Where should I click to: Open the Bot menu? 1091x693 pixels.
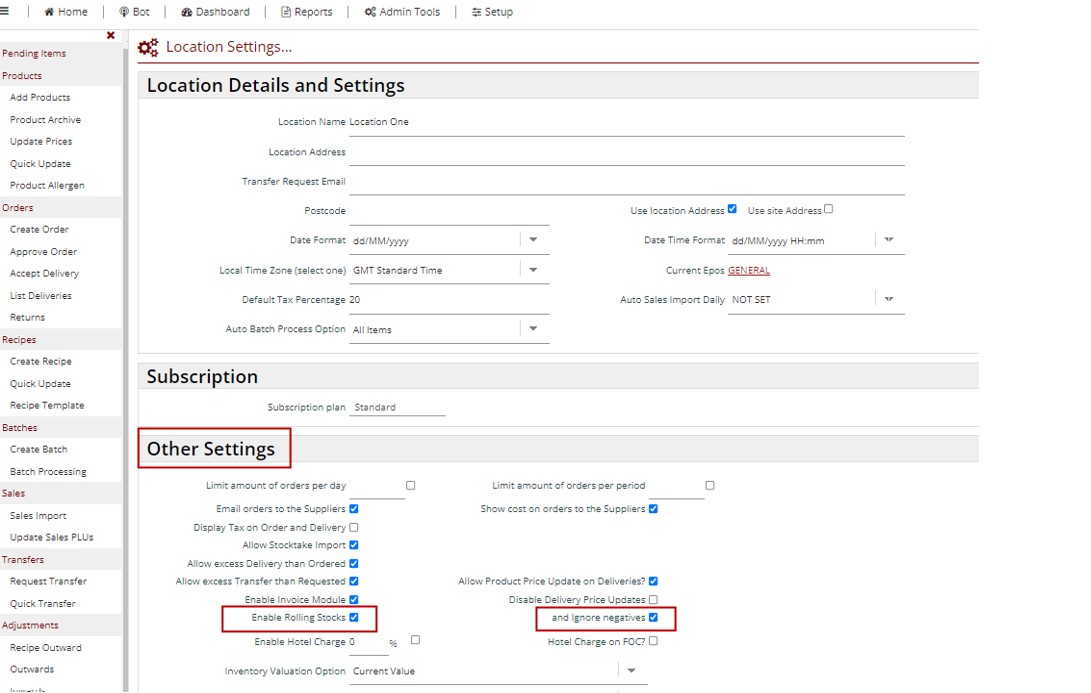pos(134,12)
